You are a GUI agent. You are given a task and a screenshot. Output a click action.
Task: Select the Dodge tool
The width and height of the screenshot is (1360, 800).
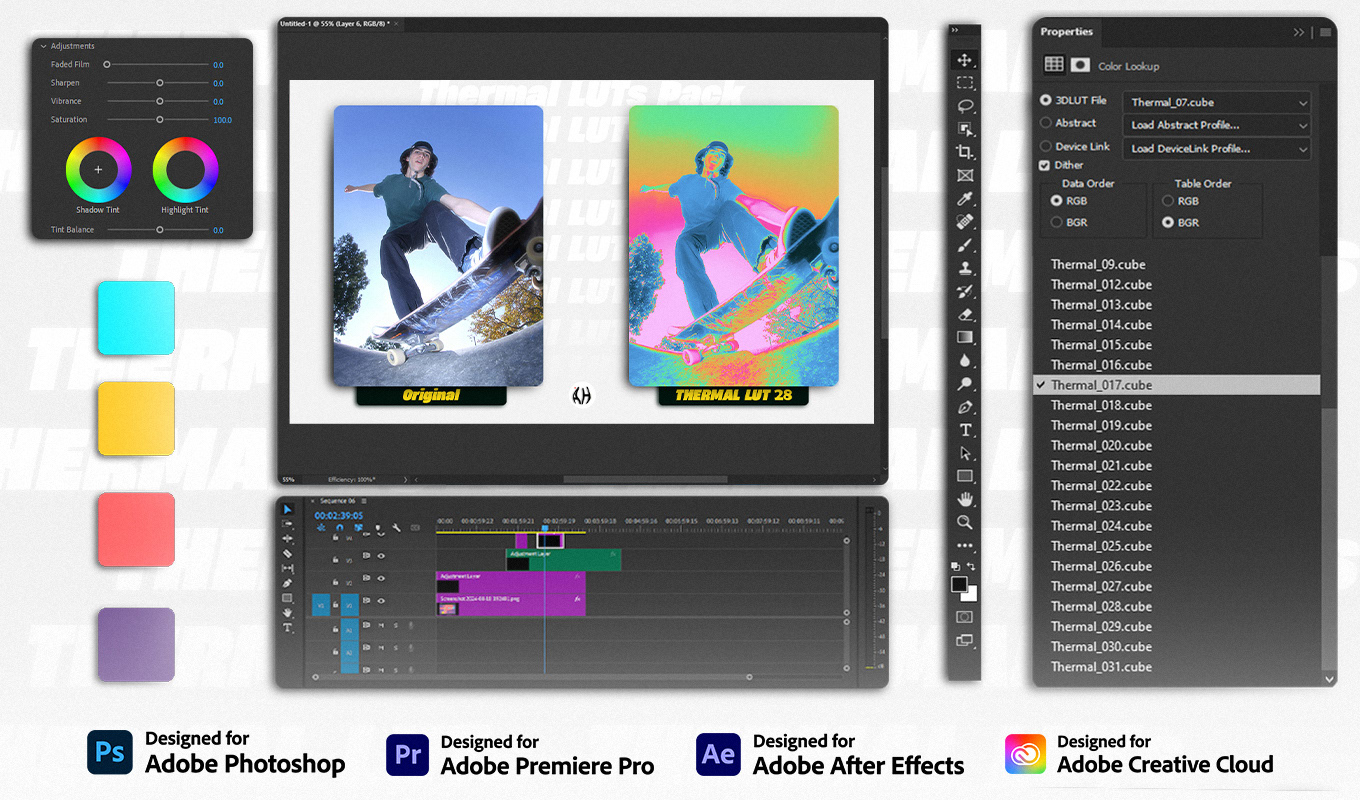(965, 383)
